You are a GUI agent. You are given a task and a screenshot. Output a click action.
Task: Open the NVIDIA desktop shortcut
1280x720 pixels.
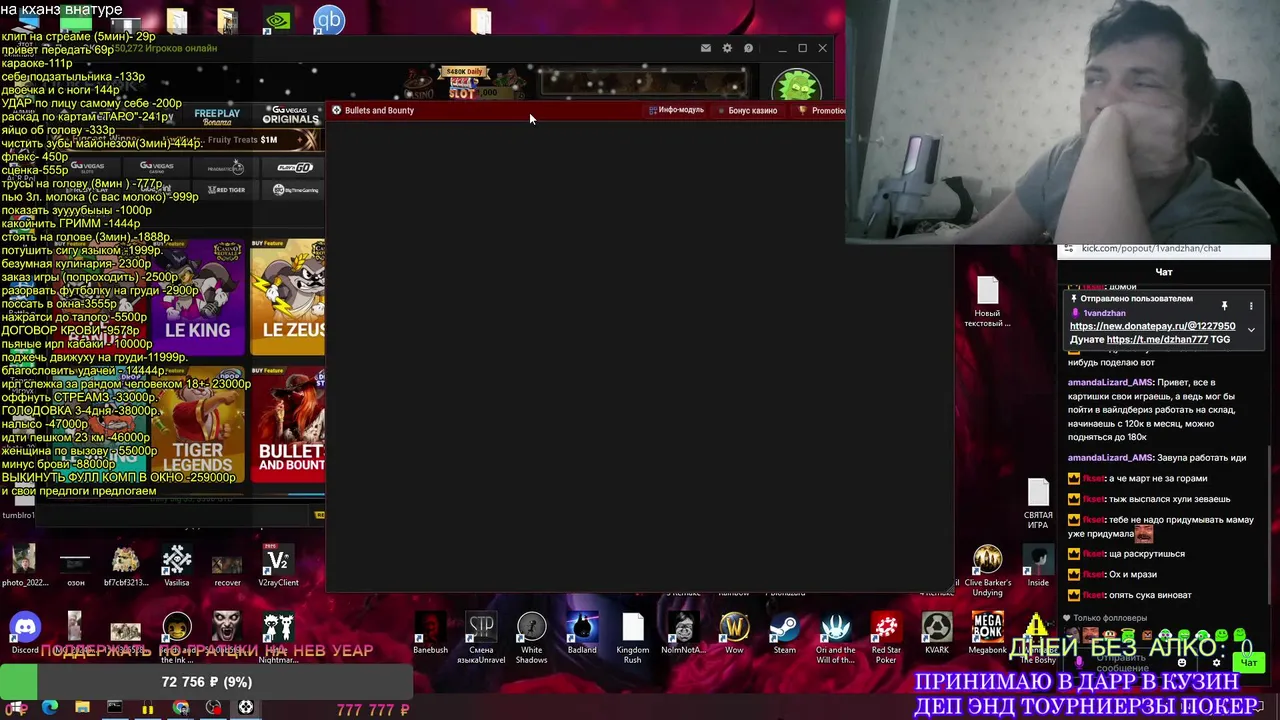coord(278,21)
